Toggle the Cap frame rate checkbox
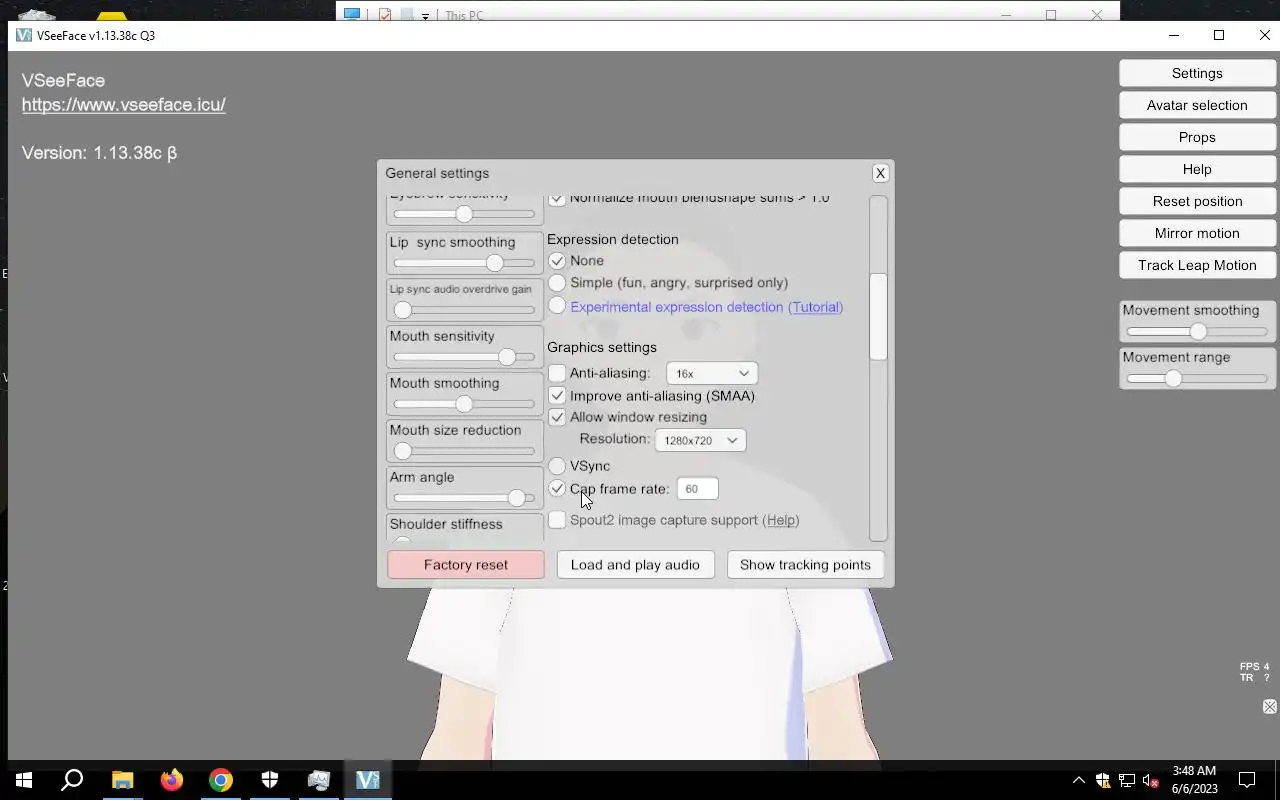The width and height of the screenshot is (1280, 800). pos(557,489)
